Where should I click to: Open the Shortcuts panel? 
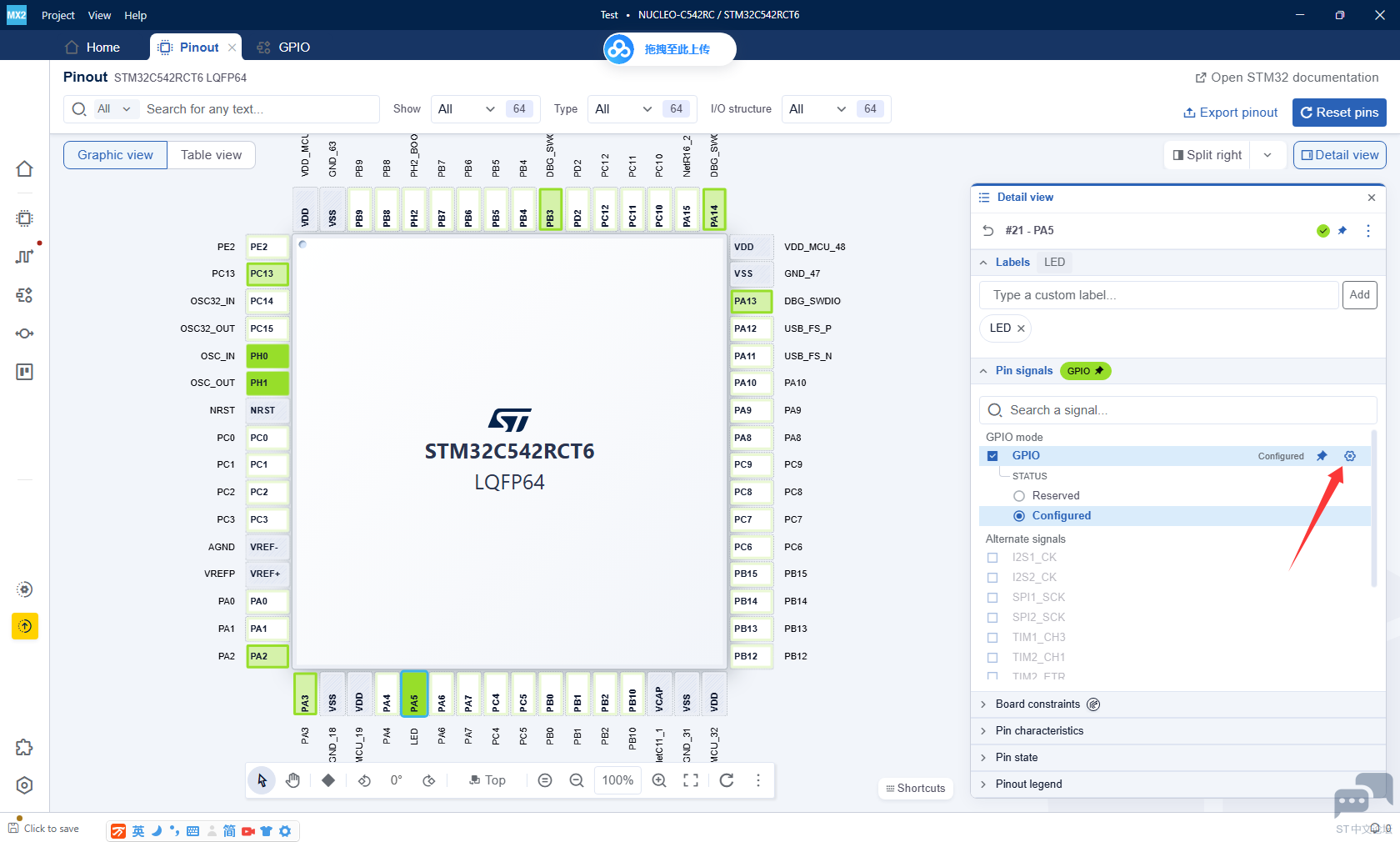point(915,789)
